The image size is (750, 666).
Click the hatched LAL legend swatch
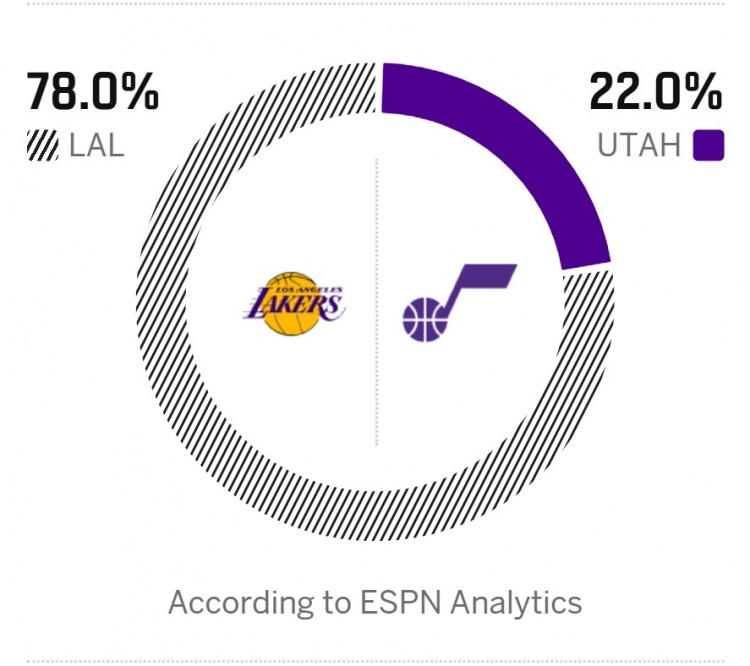(x=43, y=146)
